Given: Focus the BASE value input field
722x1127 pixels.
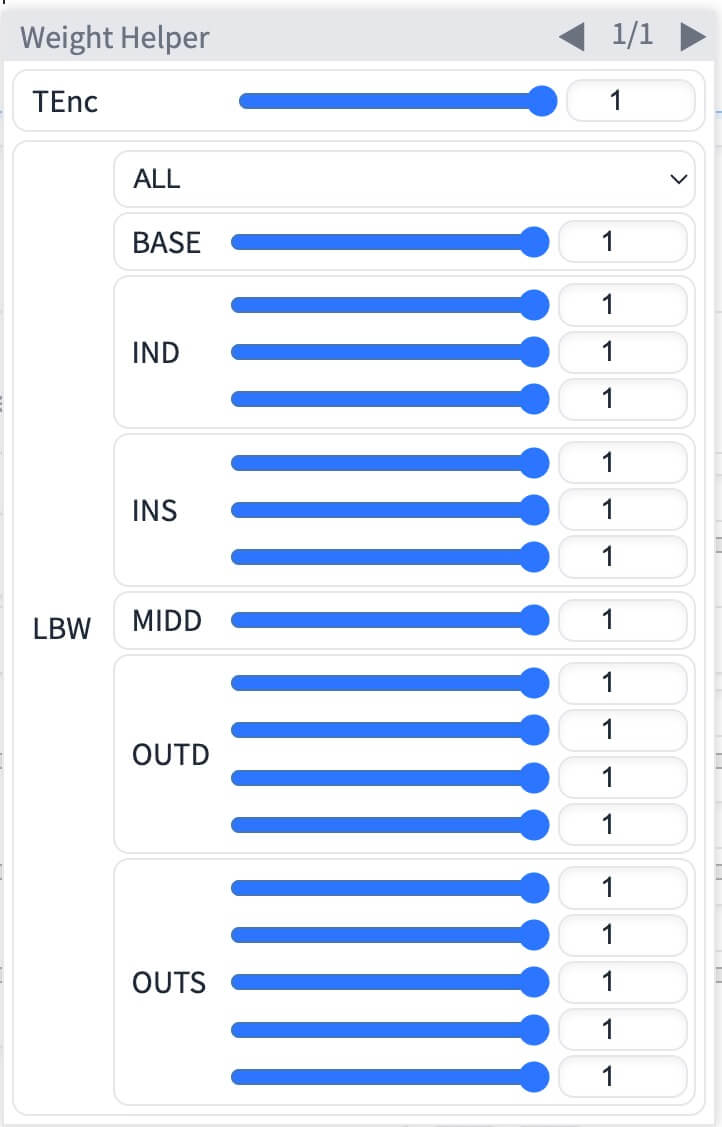Looking at the screenshot, I should [x=622, y=242].
